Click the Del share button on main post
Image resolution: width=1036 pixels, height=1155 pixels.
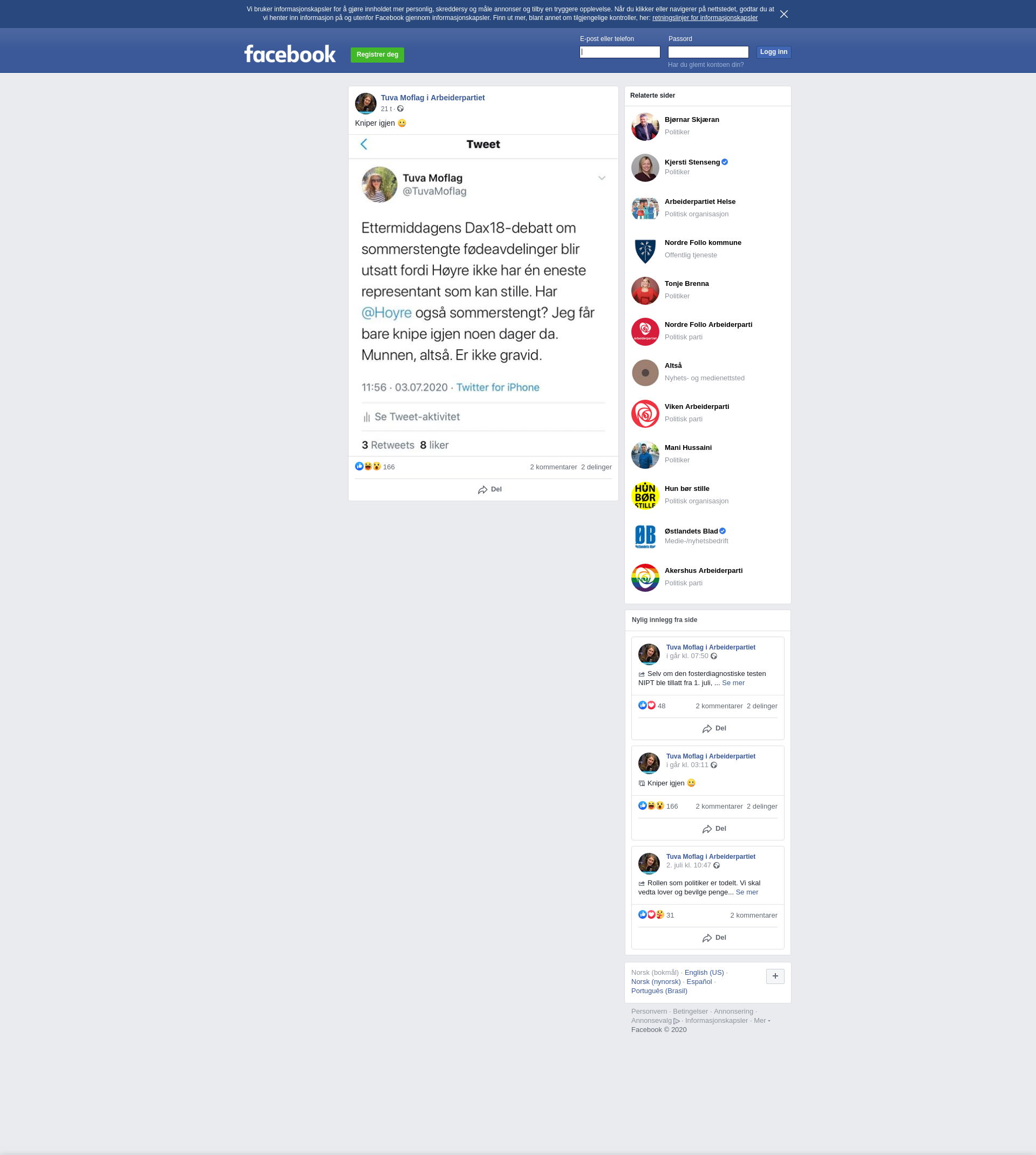(x=489, y=489)
